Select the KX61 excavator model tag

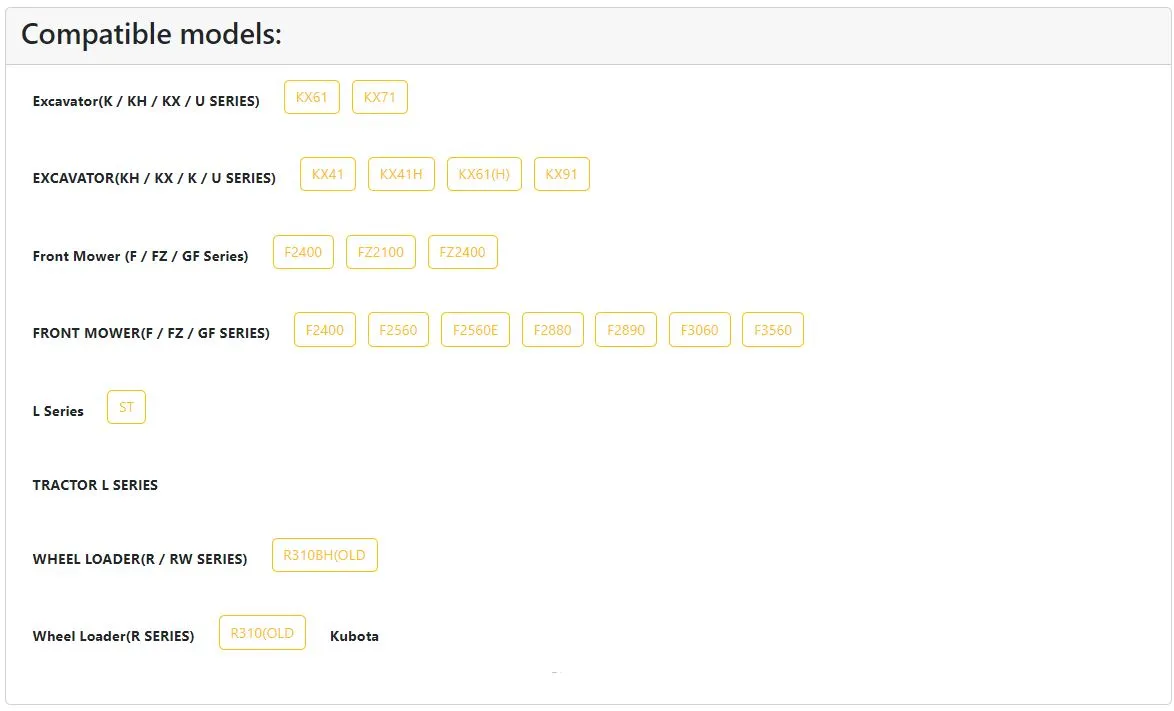coord(311,97)
